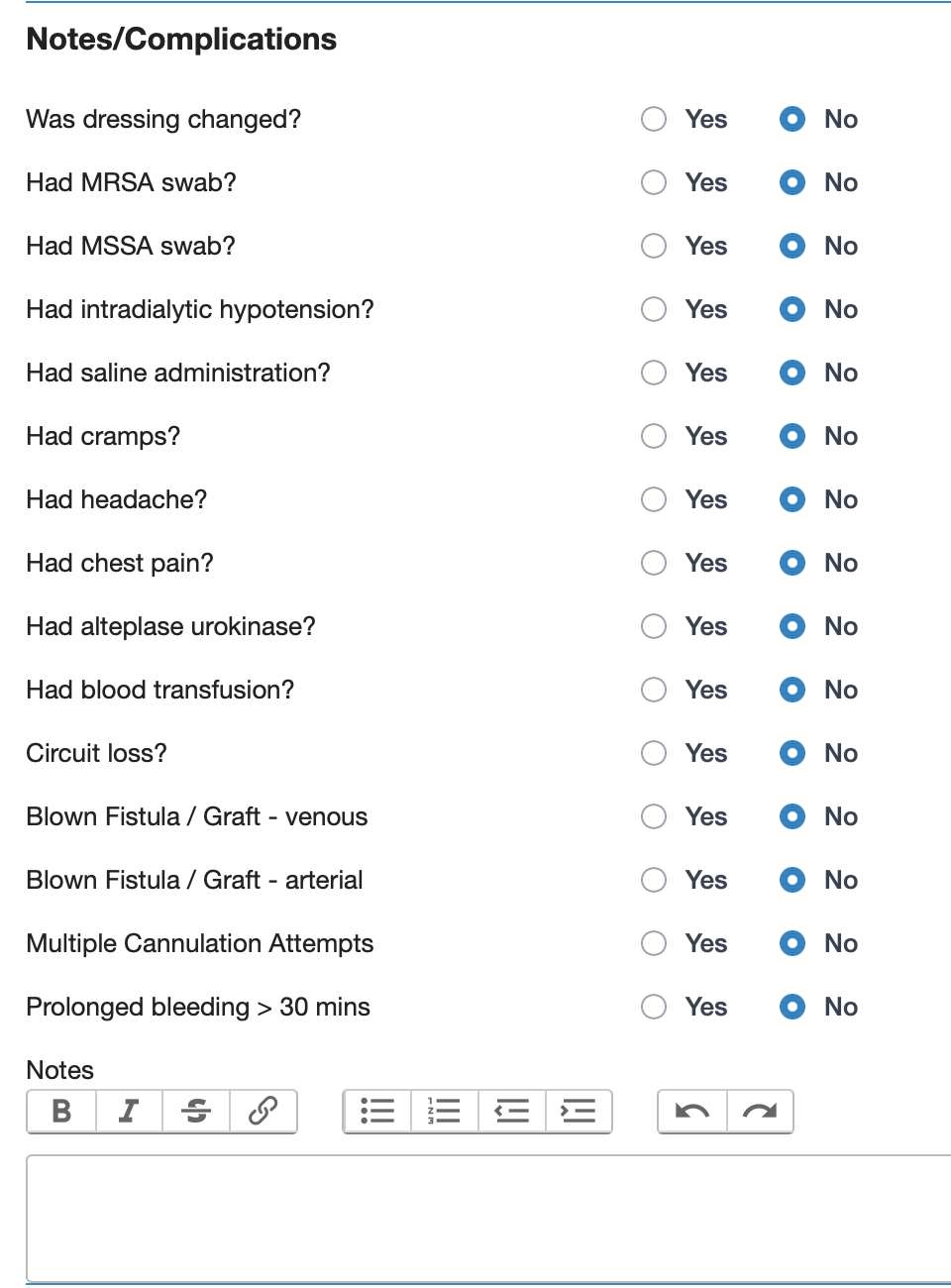The height and width of the screenshot is (1288, 951).
Task: Confirm No for 'Had blood transfusion?'
Action: [x=792, y=690]
